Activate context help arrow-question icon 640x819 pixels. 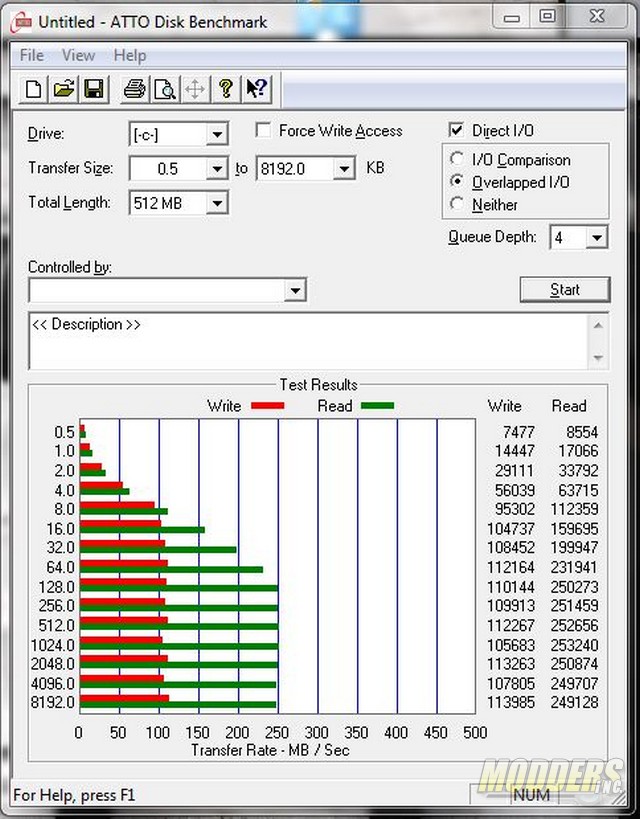[x=257, y=89]
